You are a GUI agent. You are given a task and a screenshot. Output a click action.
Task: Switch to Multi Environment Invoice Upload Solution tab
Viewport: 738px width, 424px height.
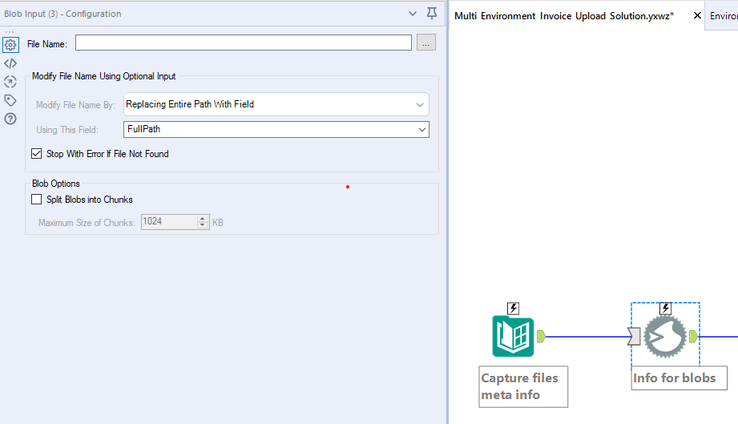point(564,16)
